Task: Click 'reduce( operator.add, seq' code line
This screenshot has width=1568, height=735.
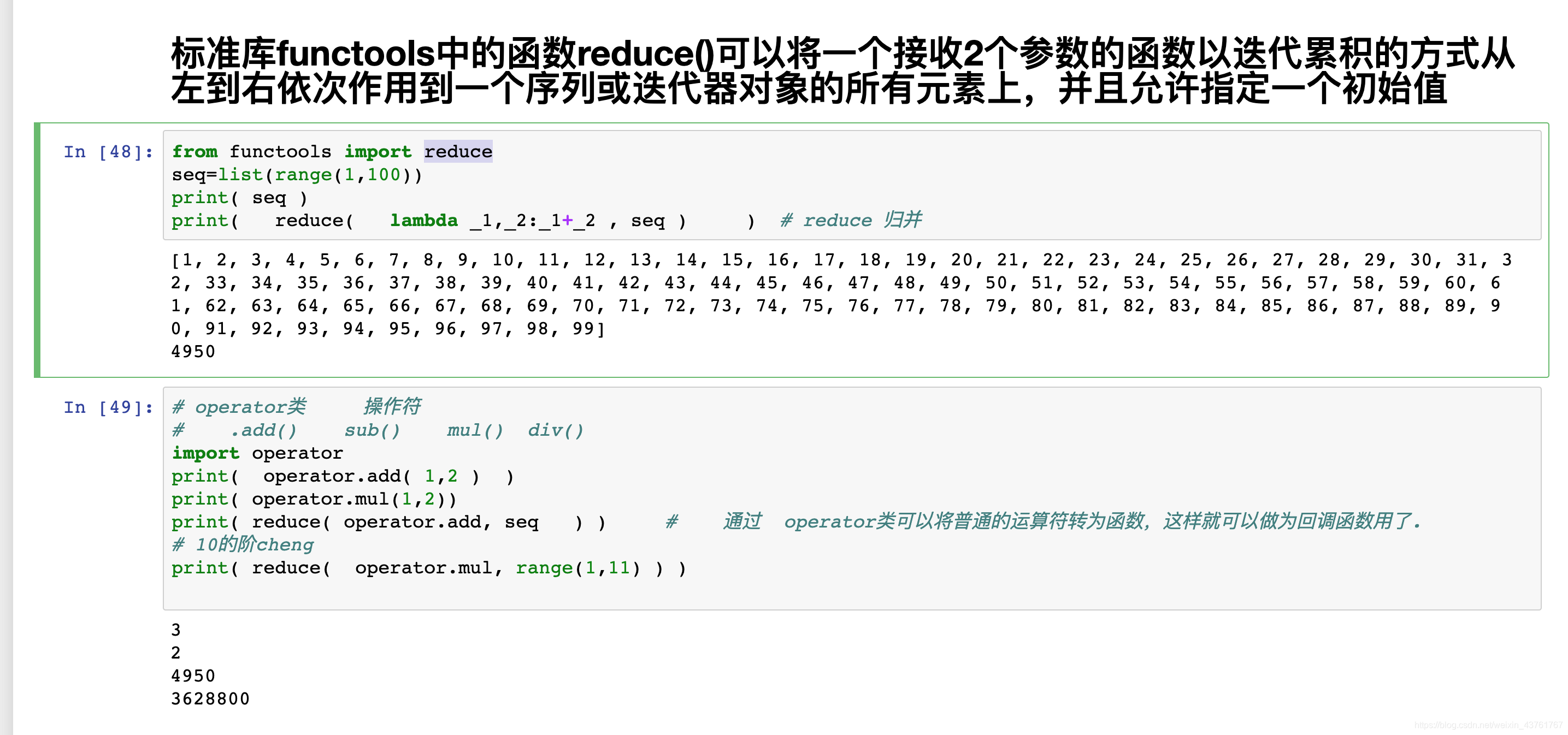Action: point(388,522)
